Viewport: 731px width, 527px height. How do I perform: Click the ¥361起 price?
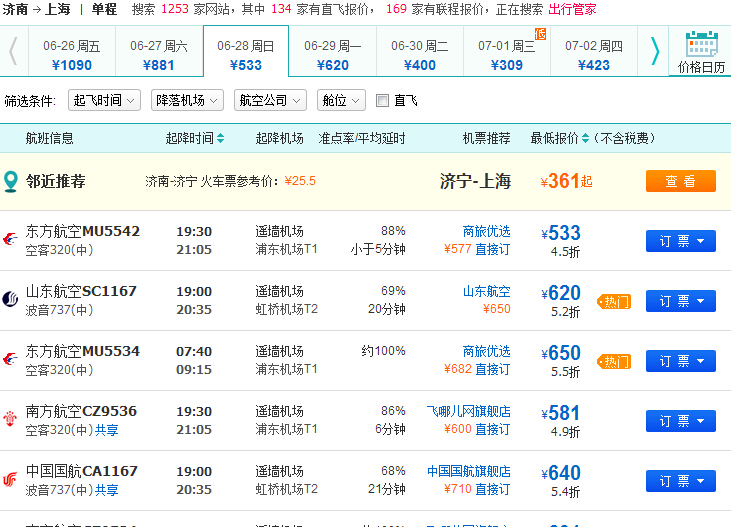click(x=566, y=181)
